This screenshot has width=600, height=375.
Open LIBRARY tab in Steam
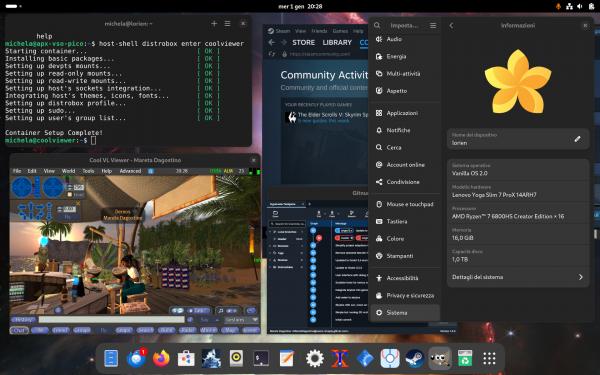tap(337, 42)
